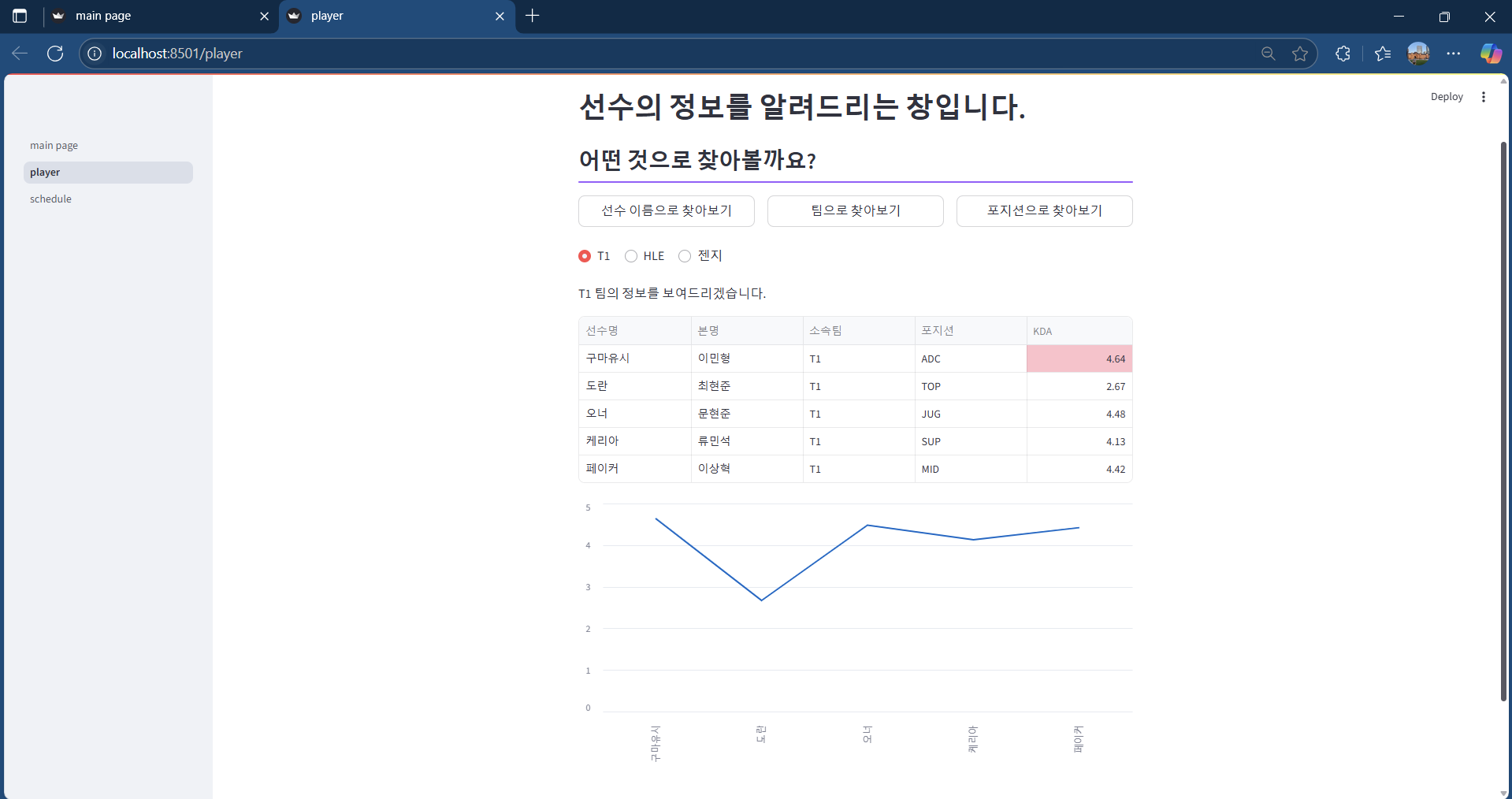This screenshot has width=1512, height=799.
Task: Select highlighted KDA cell 4.64
Action: pos(1079,359)
